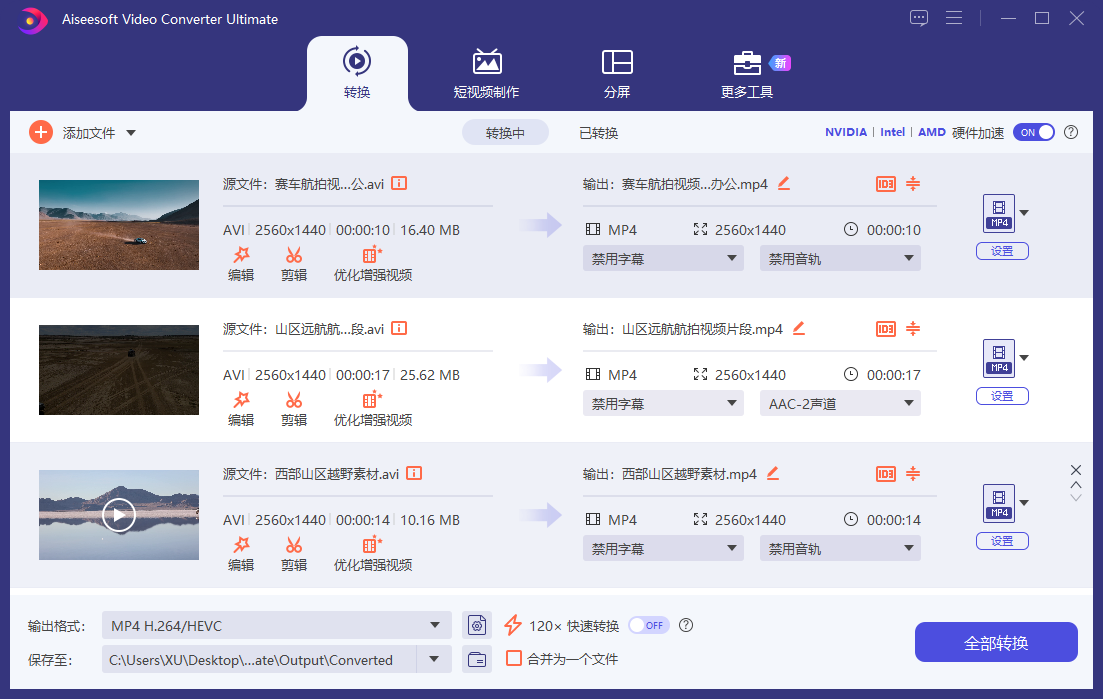Open the 禁用字幕 subtitle dropdown for first file
The width and height of the screenshot is (1103, 699).
click(663, 257)
